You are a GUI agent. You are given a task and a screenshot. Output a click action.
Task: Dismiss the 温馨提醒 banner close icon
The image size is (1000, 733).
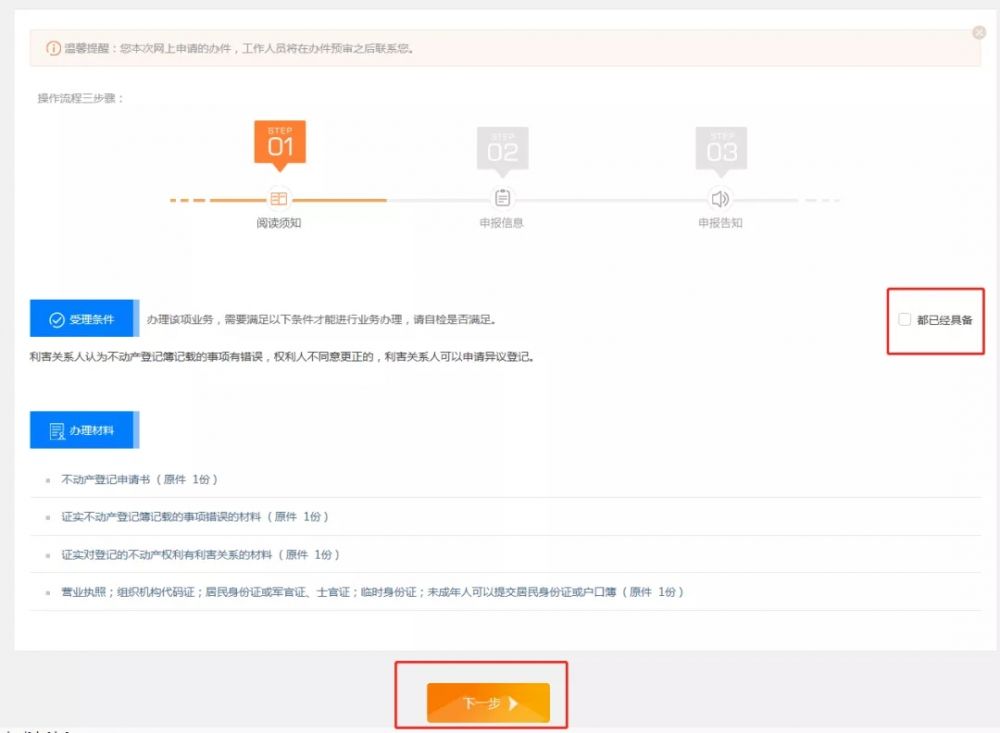click(x=978, y=32)
